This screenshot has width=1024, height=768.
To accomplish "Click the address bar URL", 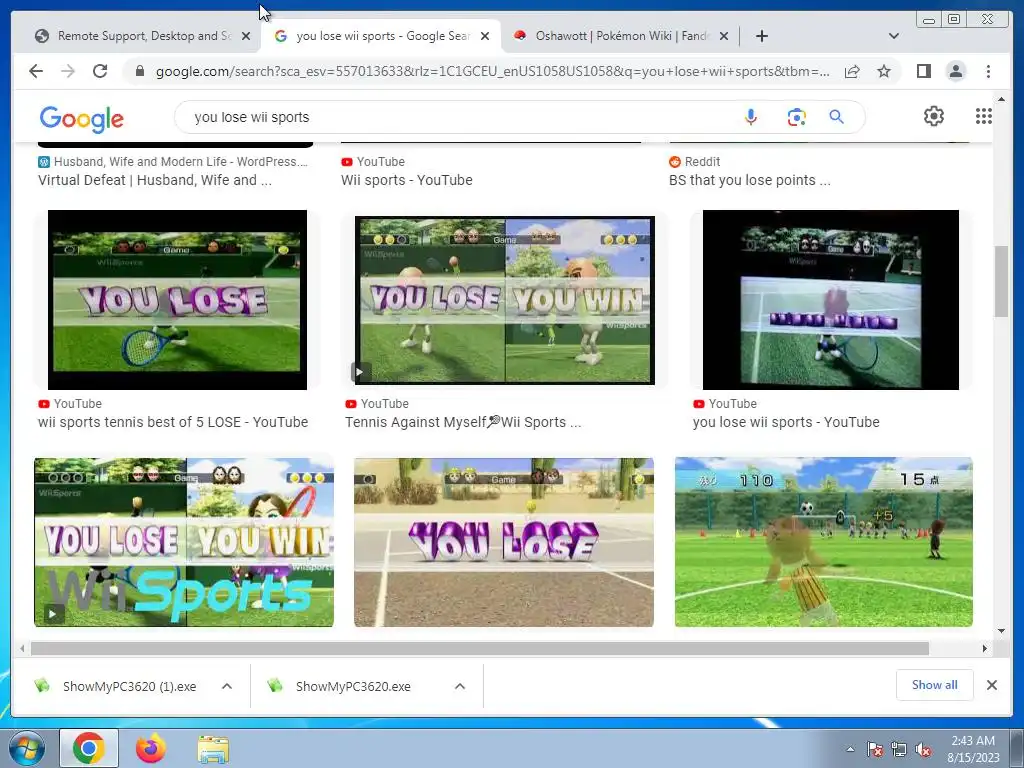I will (x=493, y=71).
